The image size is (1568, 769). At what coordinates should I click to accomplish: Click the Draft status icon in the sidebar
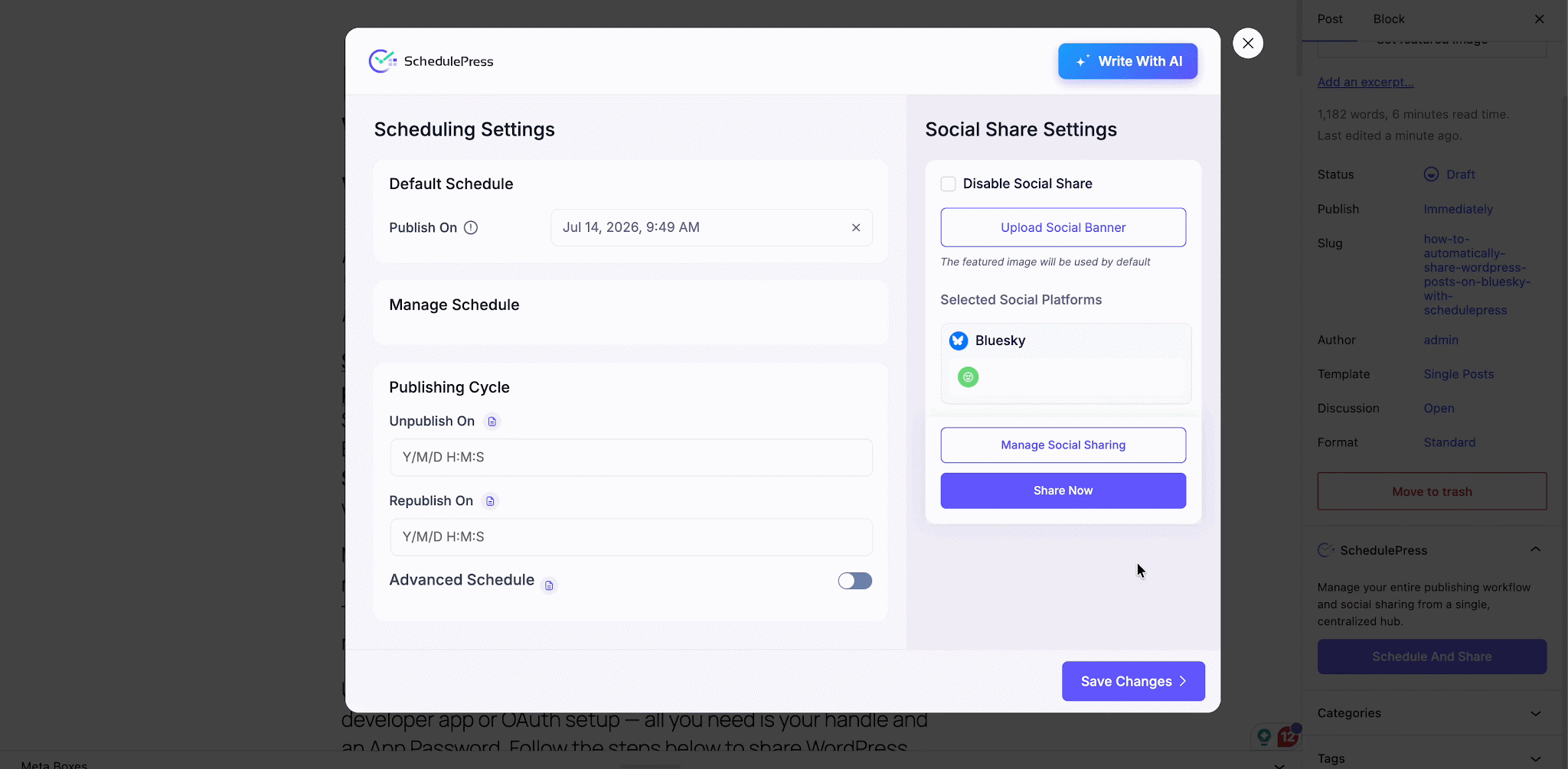[x=1431, y=174]
